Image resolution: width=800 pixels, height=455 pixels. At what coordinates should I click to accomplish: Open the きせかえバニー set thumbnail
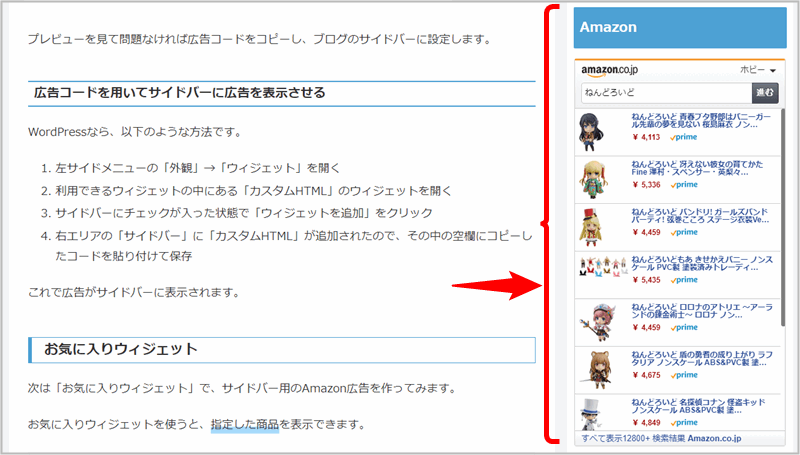coord(603,267)
